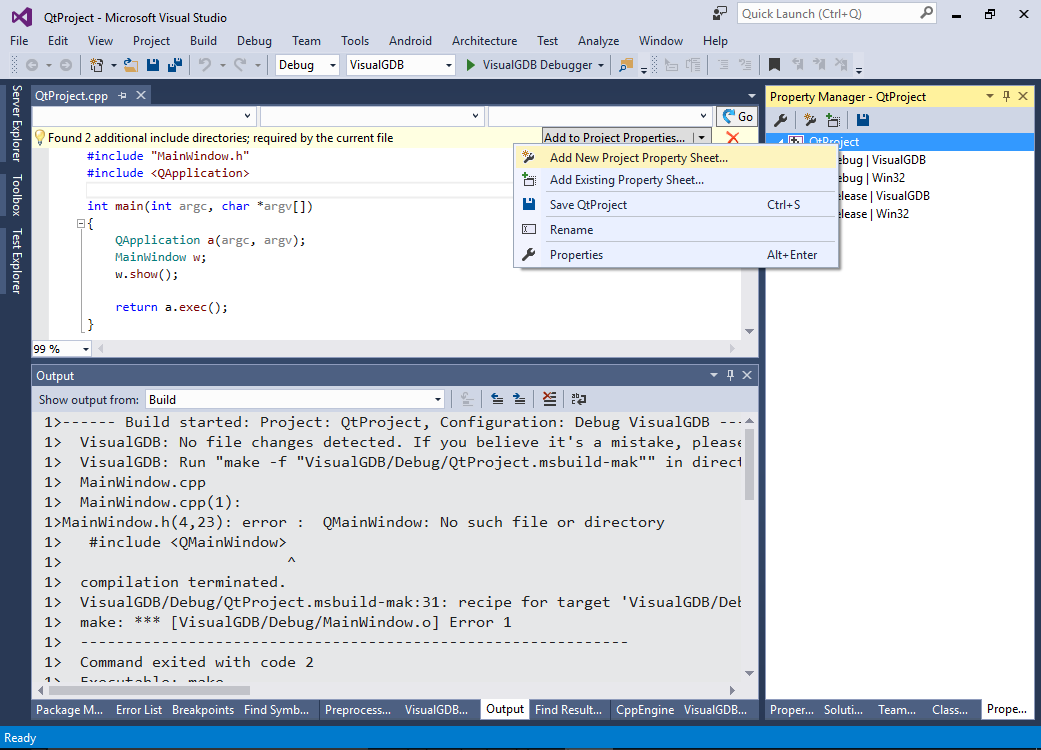This screenshot has width=1041, height=750.
Task: Open the Output window options dropdown
Action: pyautogui.click(x=714, y=375)
